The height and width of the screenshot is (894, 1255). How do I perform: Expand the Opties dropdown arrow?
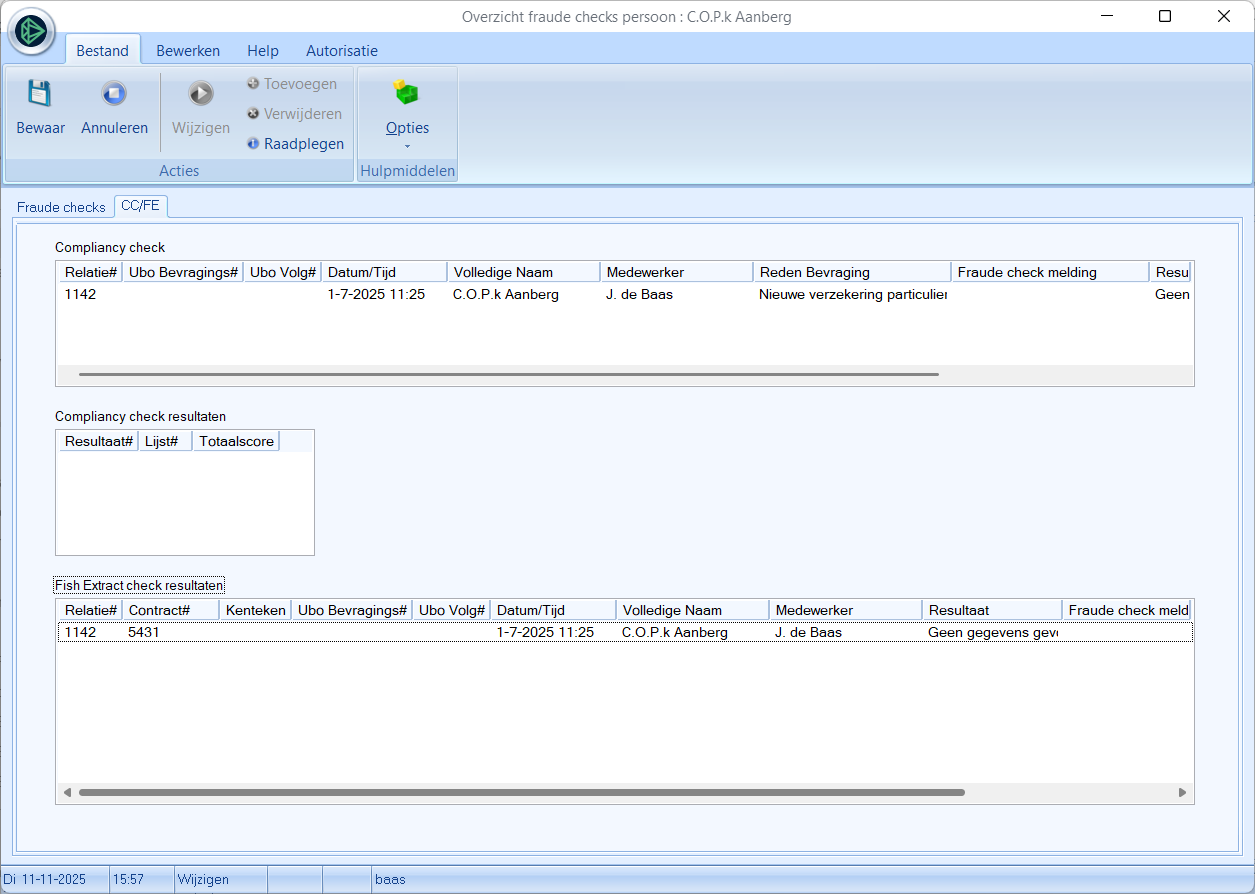point(407,147)
